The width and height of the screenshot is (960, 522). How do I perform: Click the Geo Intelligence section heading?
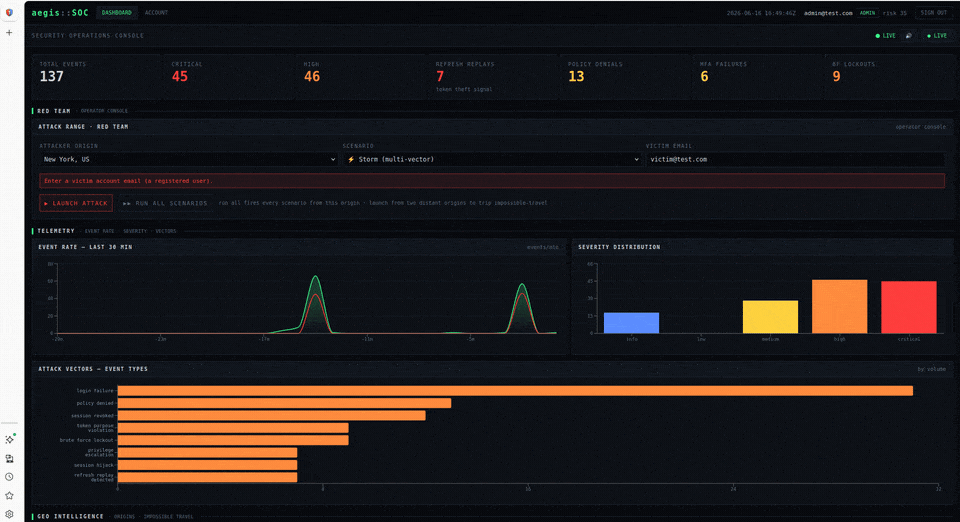click(x=70, y=516)
